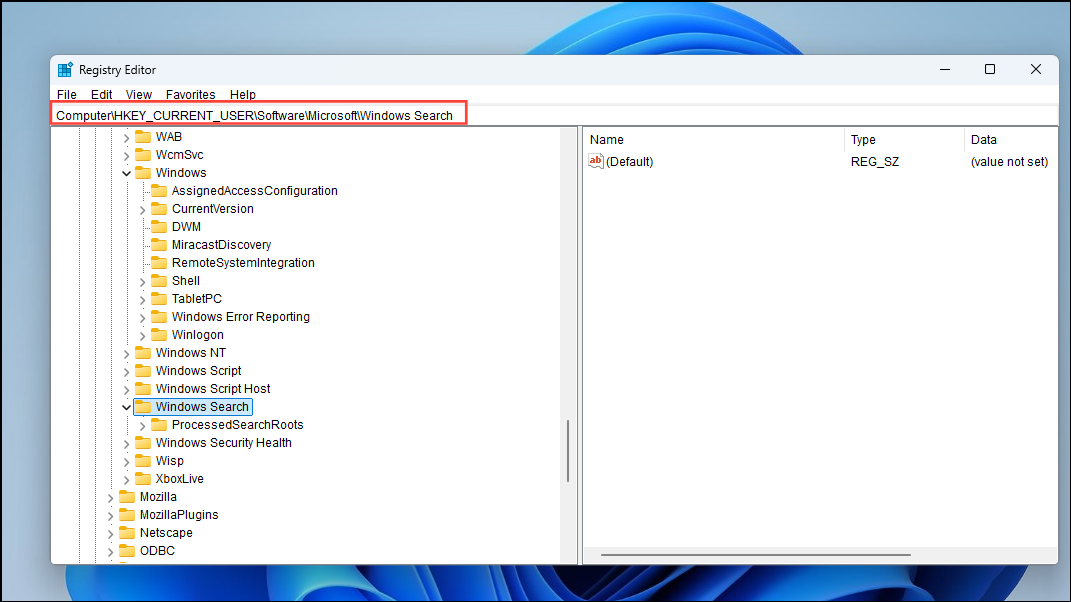Viewport: 1071px width, 602px height.
Task: Click the Registry Editor app icon in title bar
Action: coord(65,70)
